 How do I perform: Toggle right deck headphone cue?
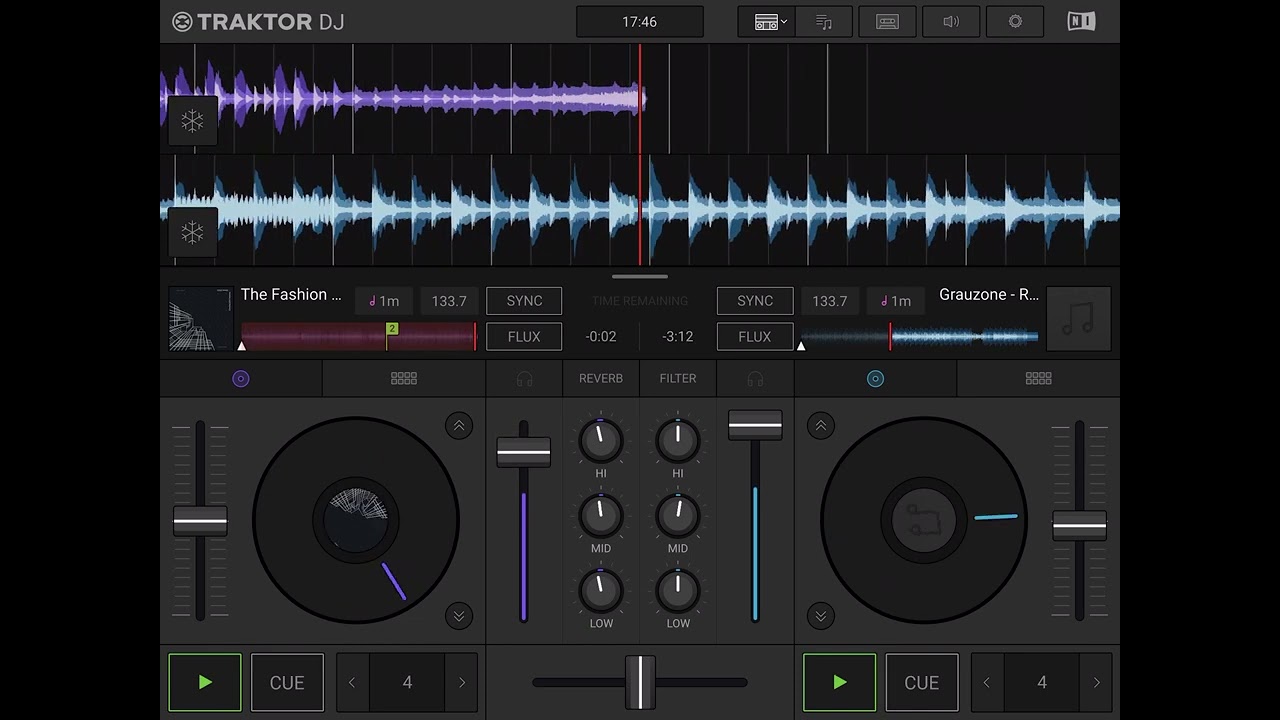pos(755,379)
